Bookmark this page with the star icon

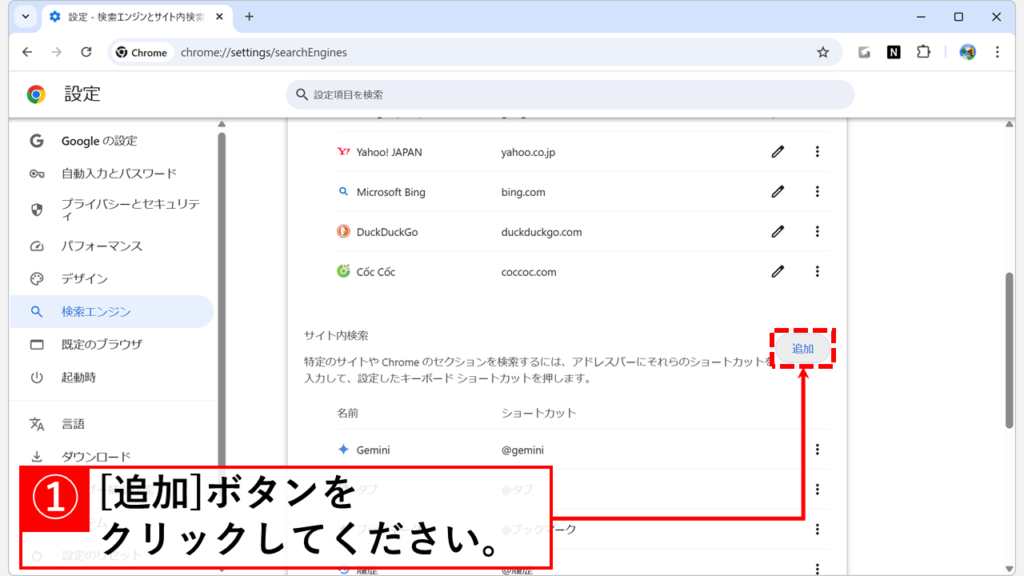tap(823, 52)
